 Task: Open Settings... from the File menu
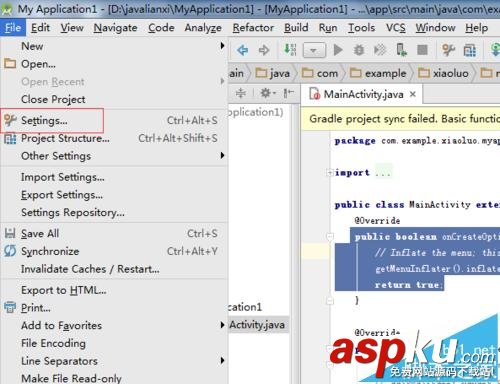click(x=114, y=120)
